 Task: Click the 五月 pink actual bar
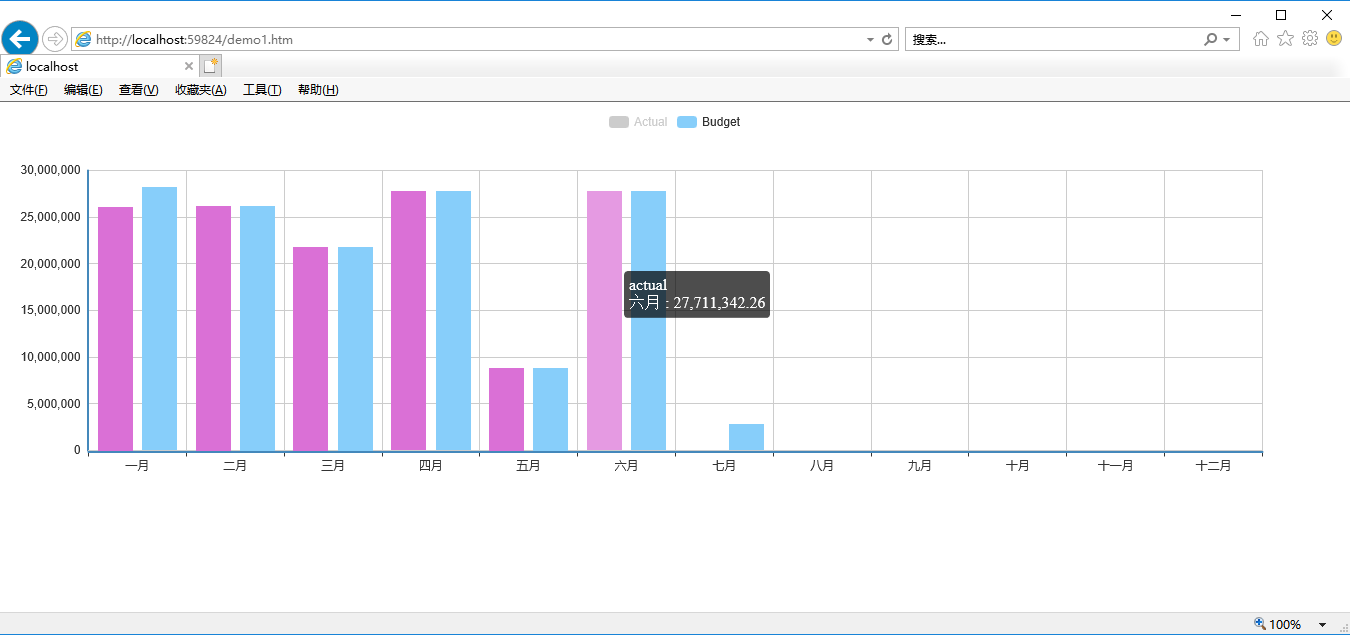[506, 409]
